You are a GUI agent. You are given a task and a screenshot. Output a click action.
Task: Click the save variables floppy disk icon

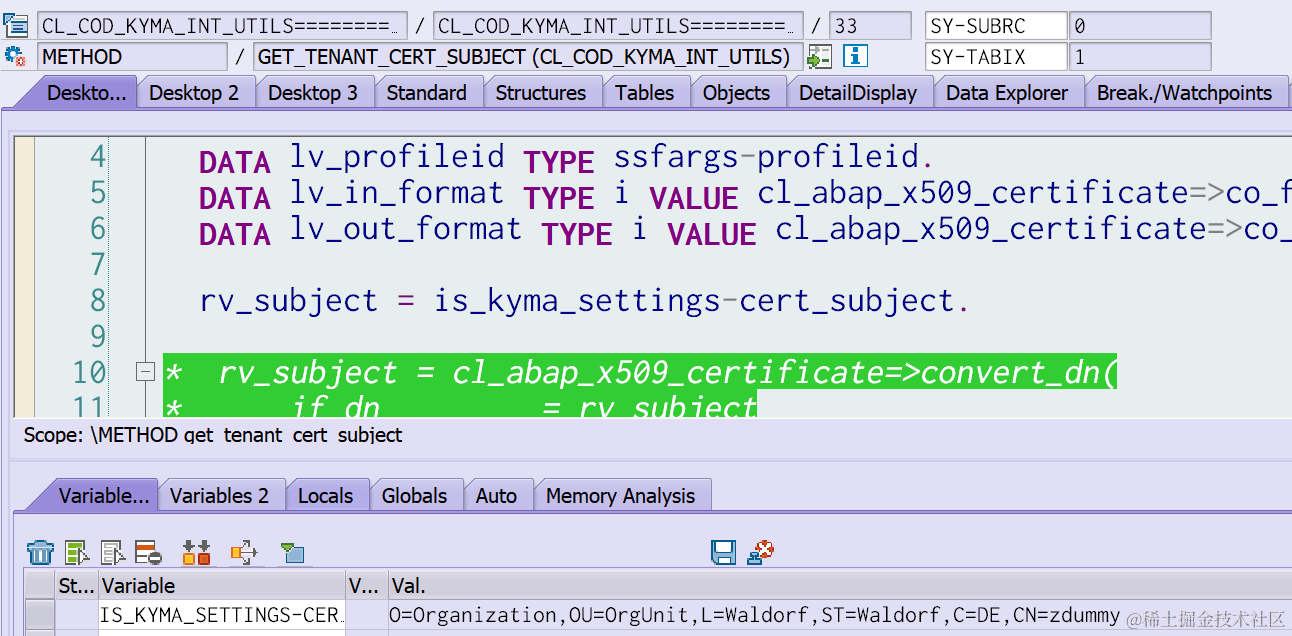coord(724,551)
